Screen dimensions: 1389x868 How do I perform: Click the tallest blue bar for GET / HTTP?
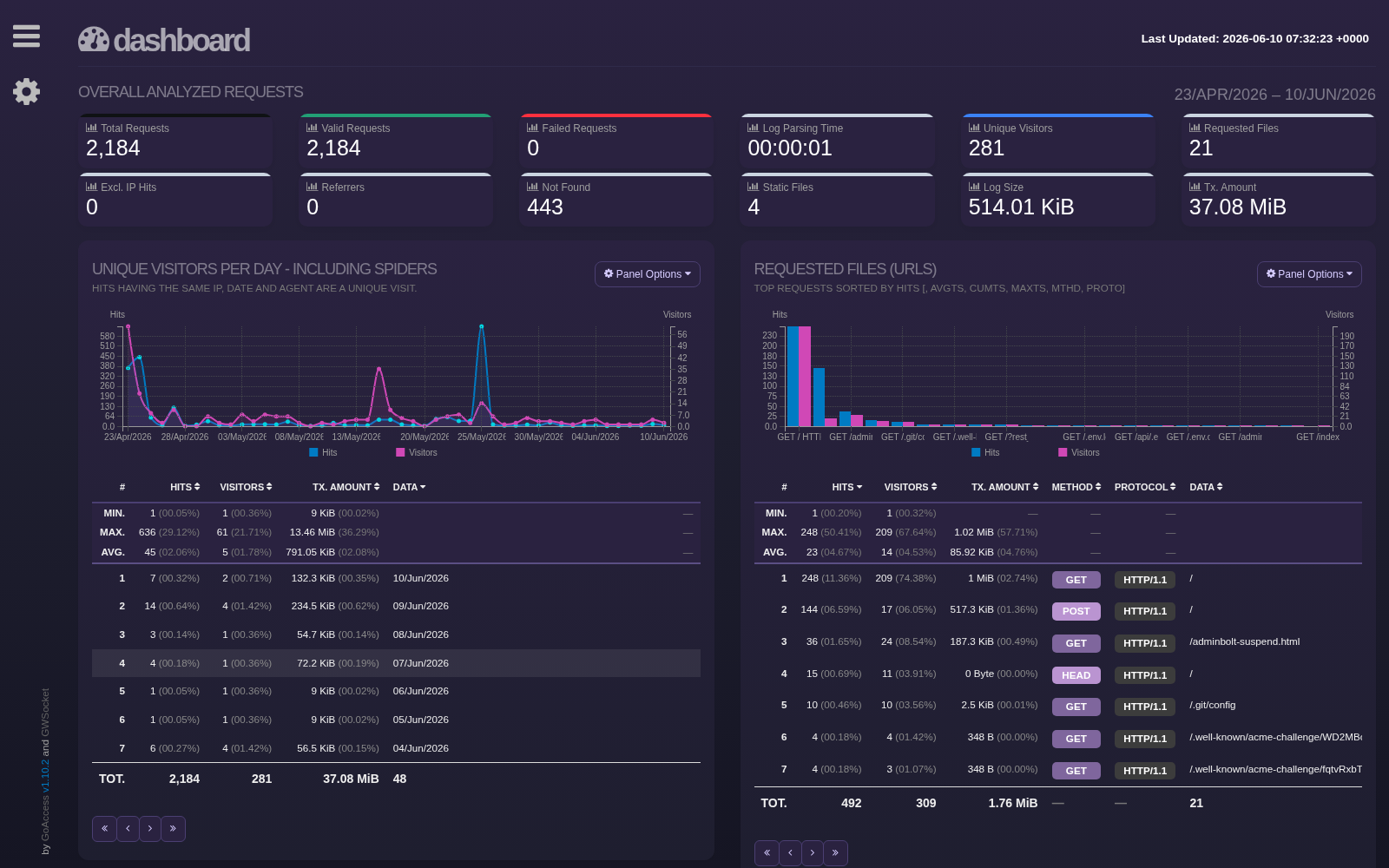tap(793, 377)
